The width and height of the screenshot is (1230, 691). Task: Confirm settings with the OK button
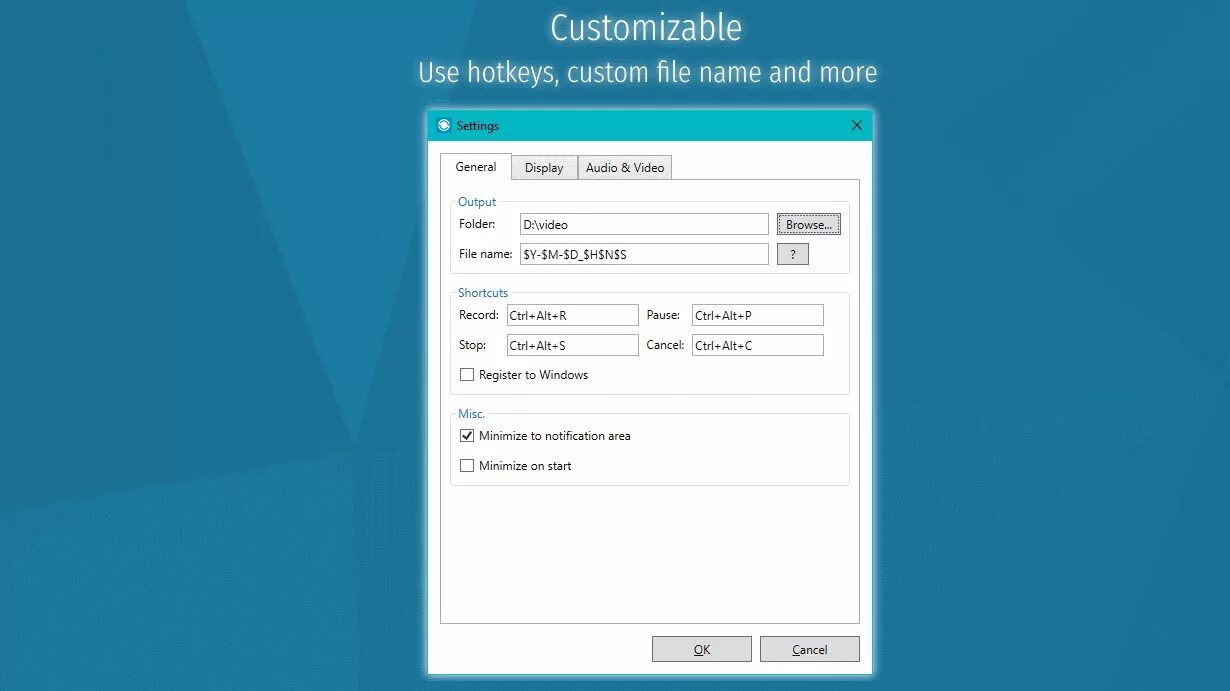(701, 648)
